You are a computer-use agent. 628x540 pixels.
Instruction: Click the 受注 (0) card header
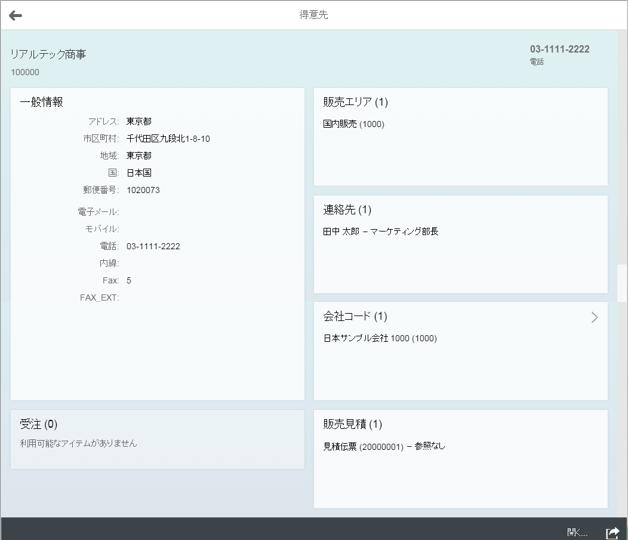click(x=39, y=424)
